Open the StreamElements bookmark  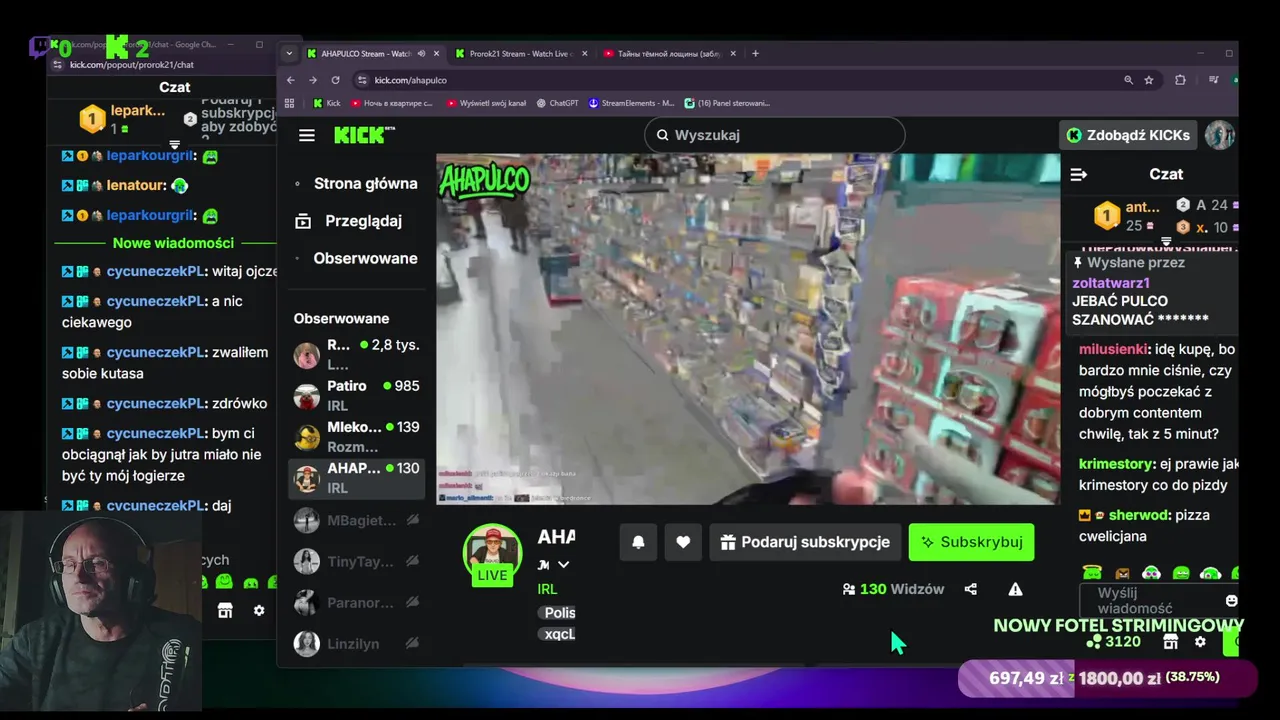tap(631, 103)
